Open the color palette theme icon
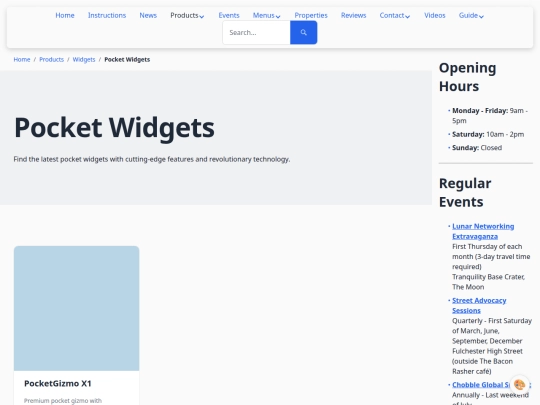 [x=519, y=384]
